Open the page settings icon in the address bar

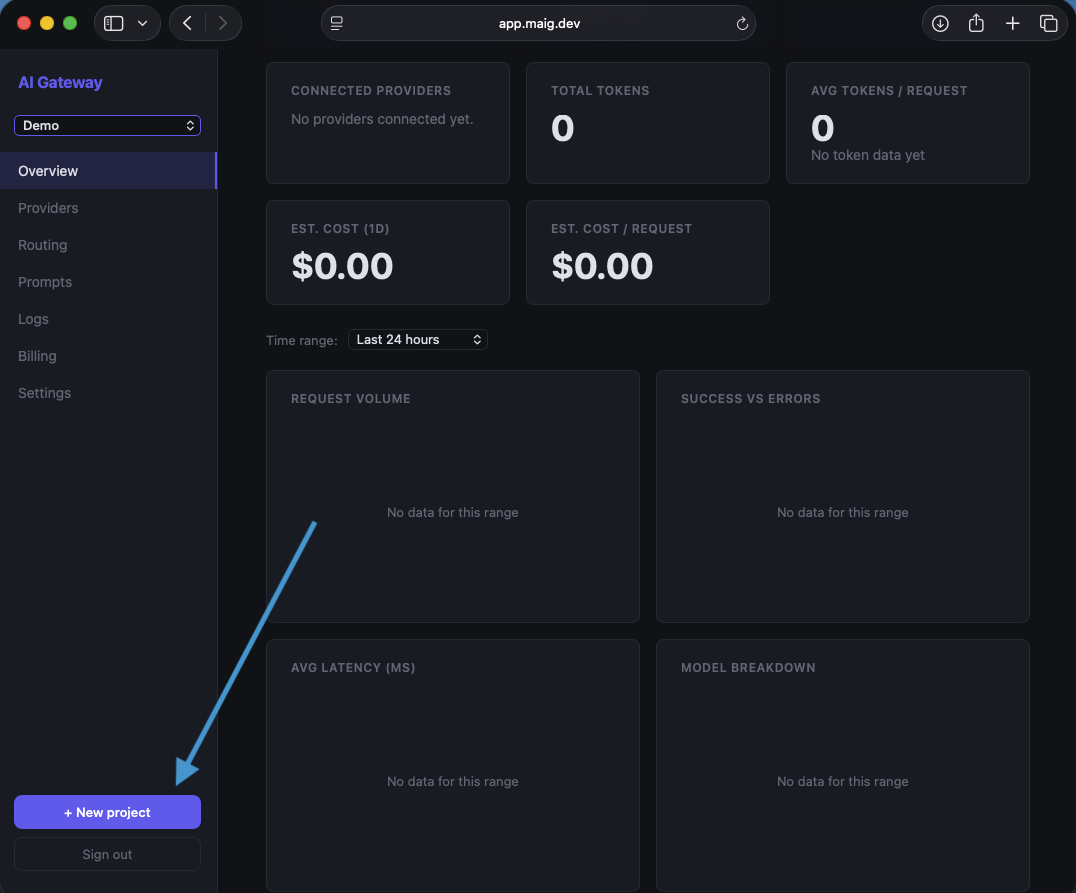click(x=336, y=23)
